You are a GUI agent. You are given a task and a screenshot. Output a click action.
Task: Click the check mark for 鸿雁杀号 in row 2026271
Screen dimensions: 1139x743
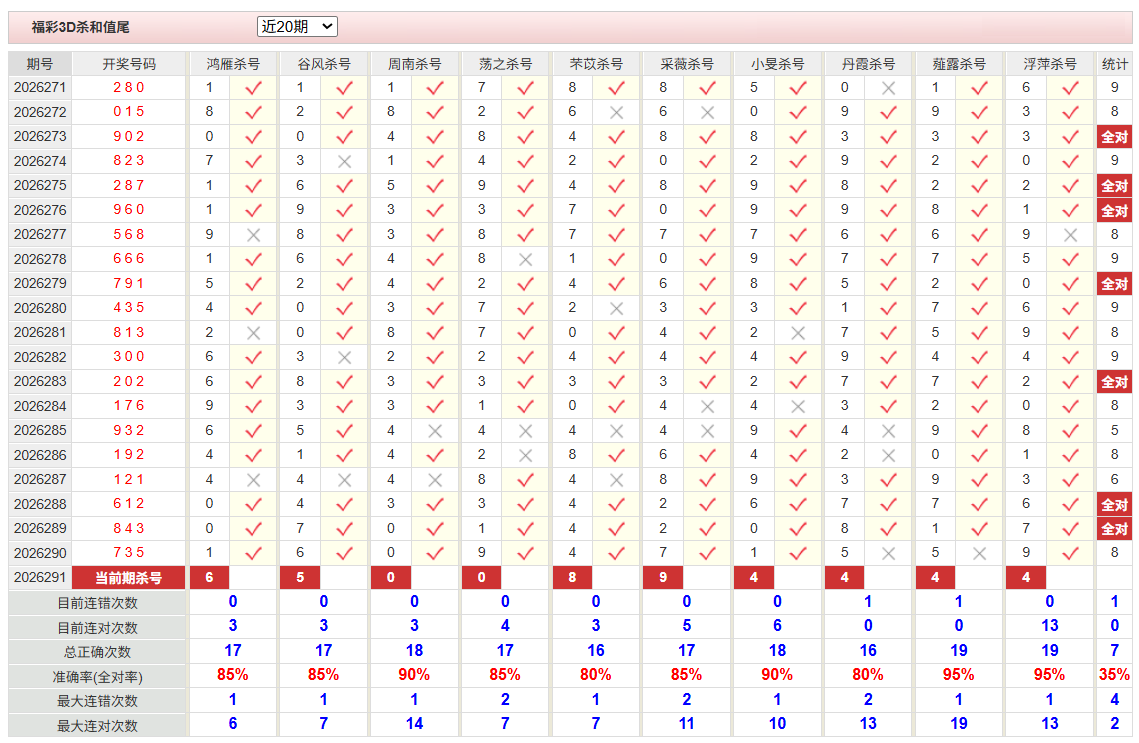coord(253,88)
